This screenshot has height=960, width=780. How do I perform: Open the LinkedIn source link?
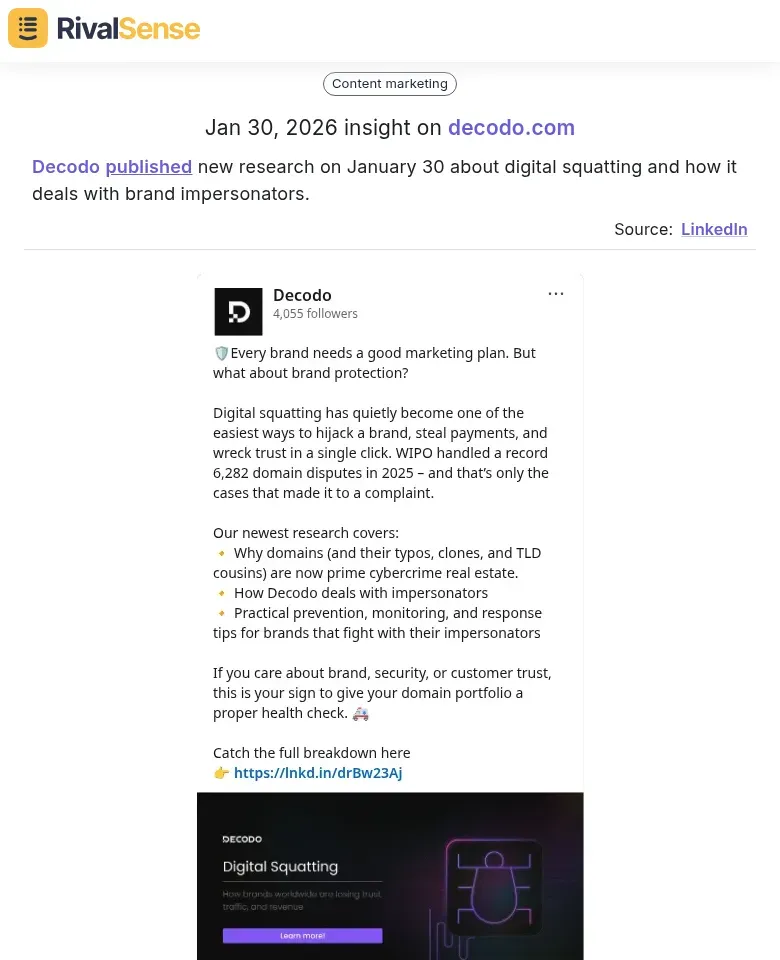pyautogui.click(x=714, y=229)
